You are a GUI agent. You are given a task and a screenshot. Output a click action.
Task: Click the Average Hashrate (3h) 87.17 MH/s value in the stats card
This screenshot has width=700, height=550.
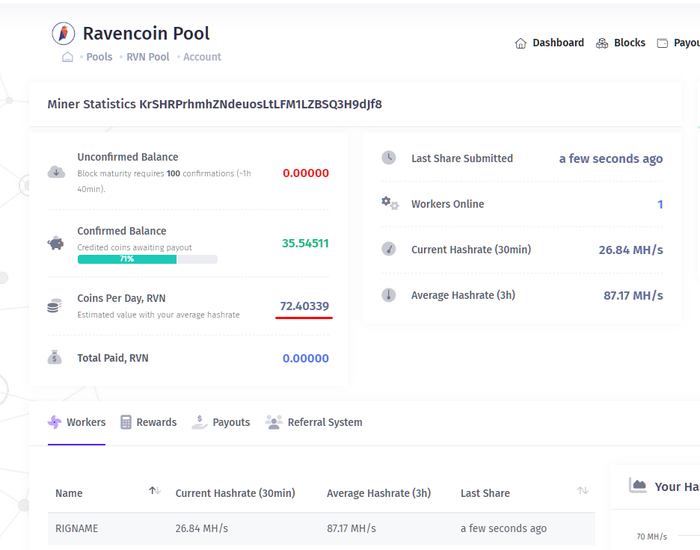(x=633, y=296)
